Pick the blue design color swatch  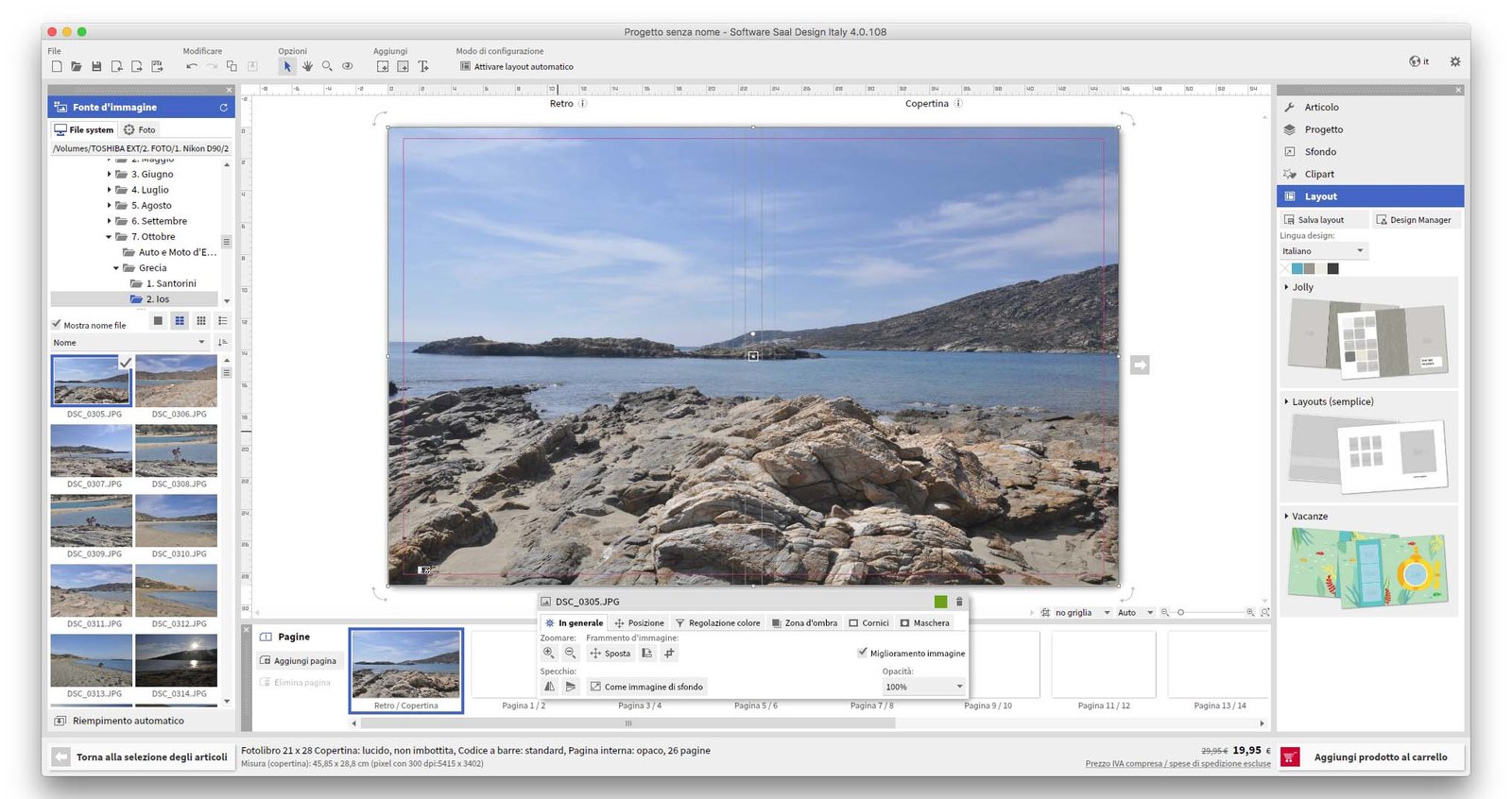click(1297, 269)
